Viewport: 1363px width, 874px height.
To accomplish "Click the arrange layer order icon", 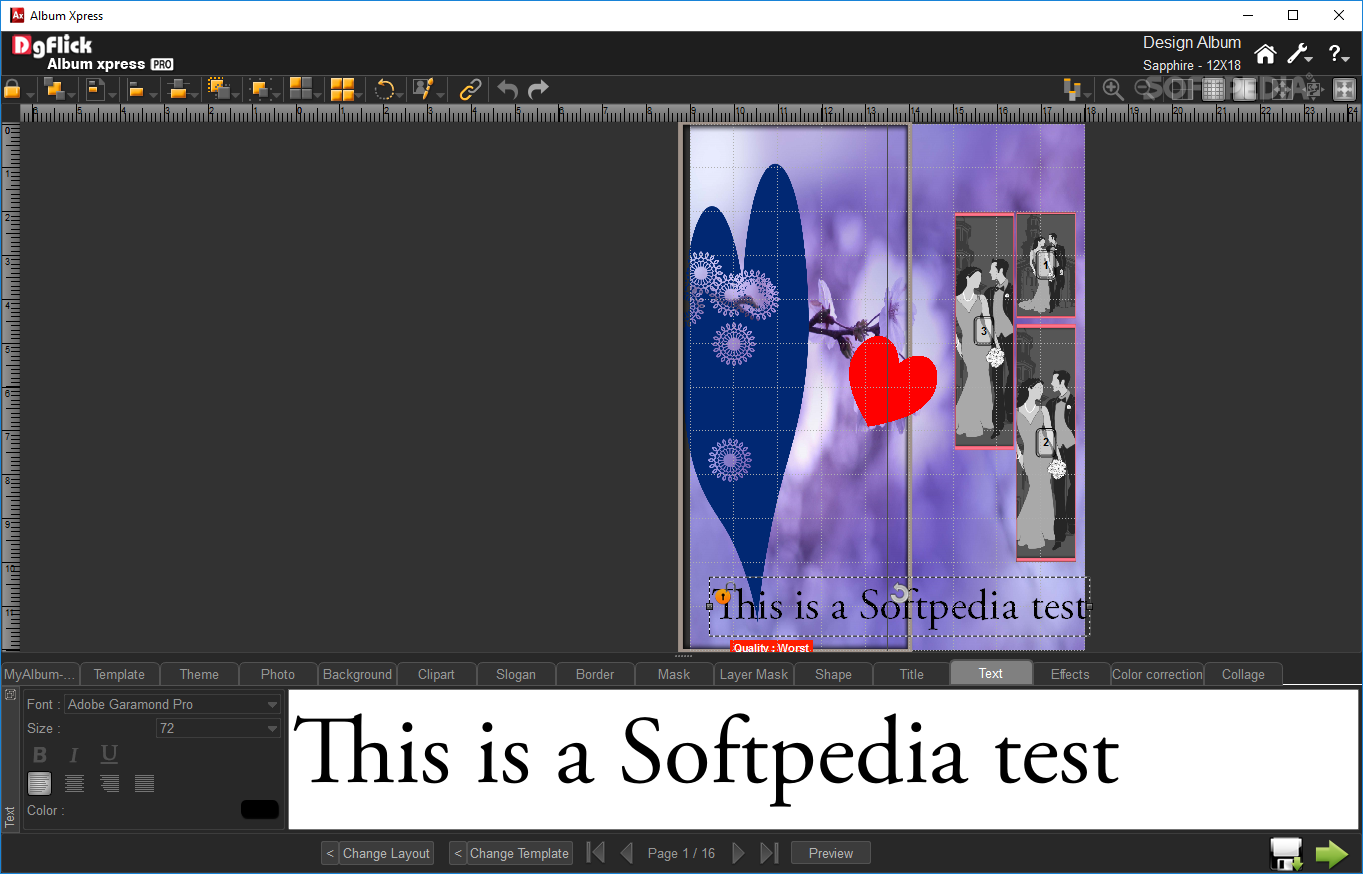I will pos(54,89).
